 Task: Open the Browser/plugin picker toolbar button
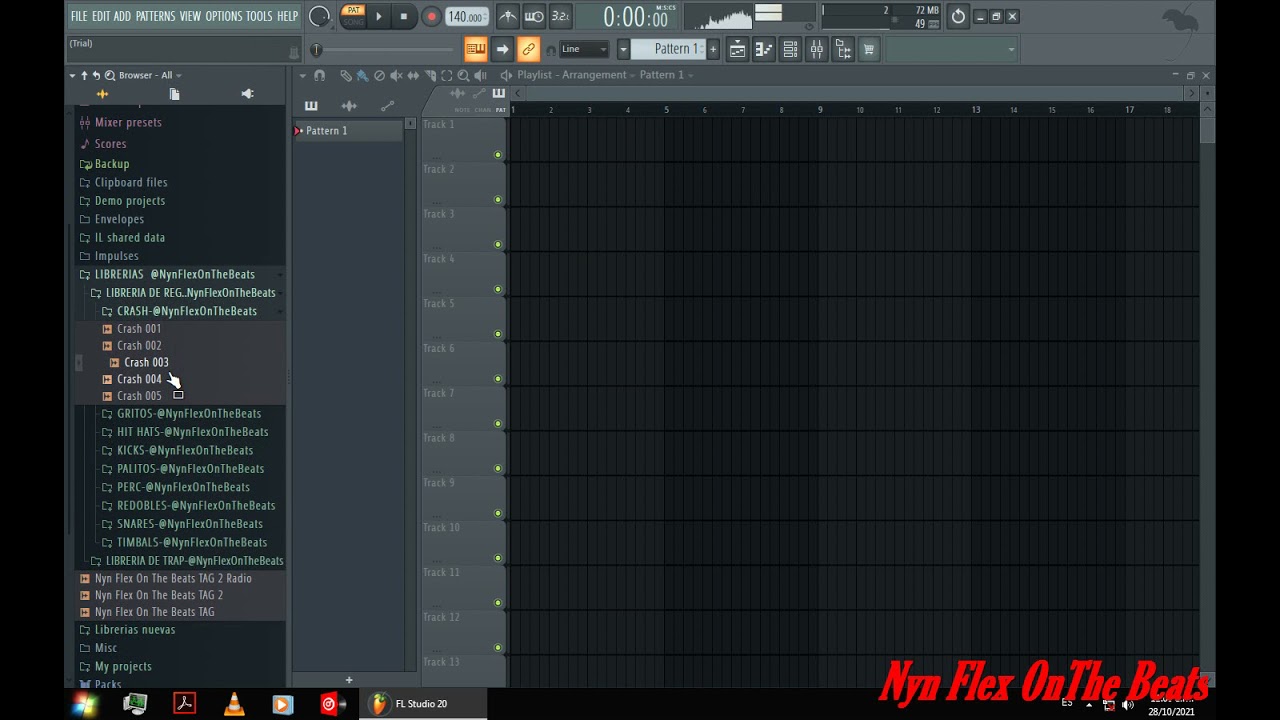tap(842, 49)
